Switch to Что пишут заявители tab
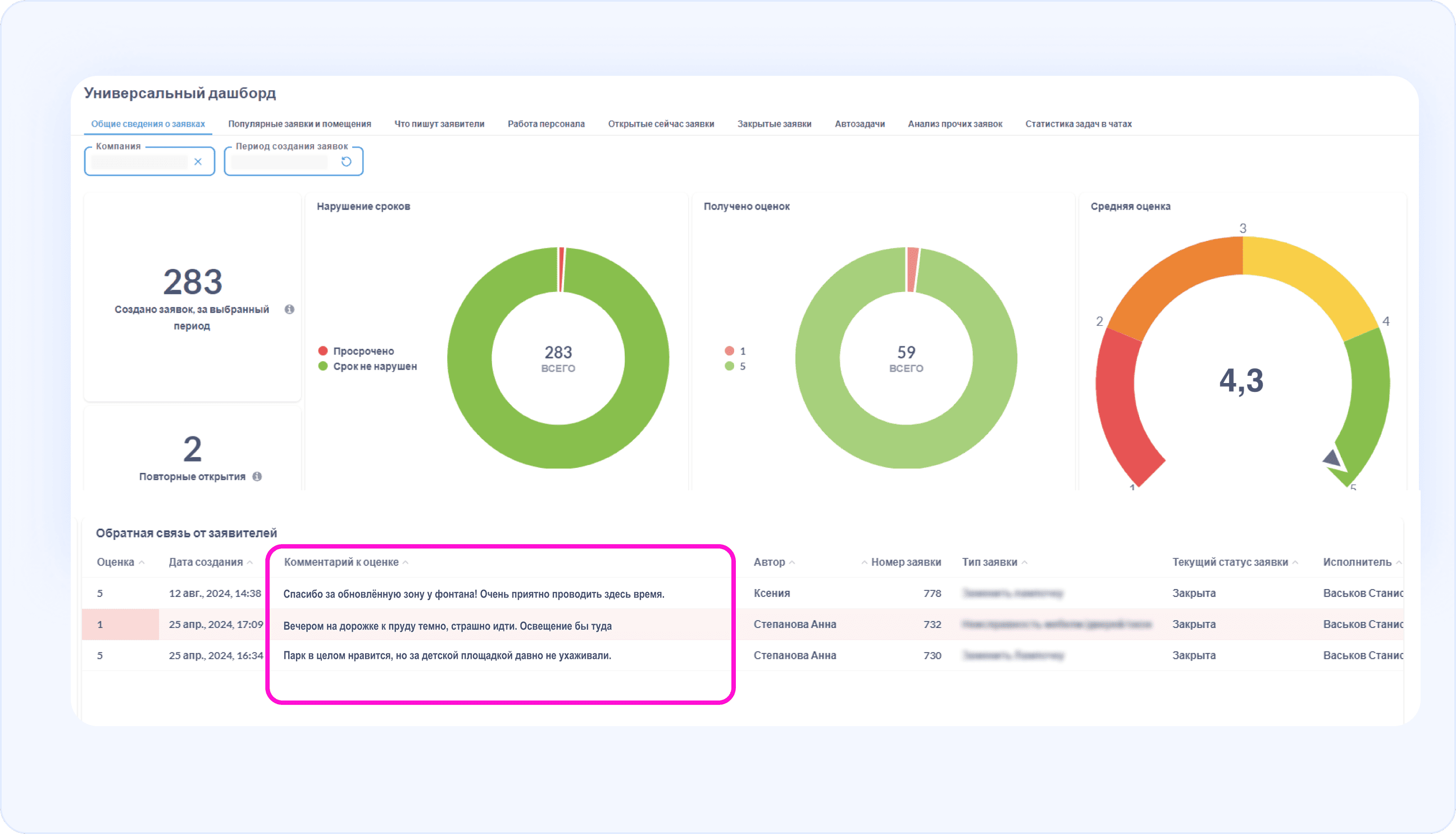Image resolution: width=1456 pixels, height=834 pixels. (439, 124)
